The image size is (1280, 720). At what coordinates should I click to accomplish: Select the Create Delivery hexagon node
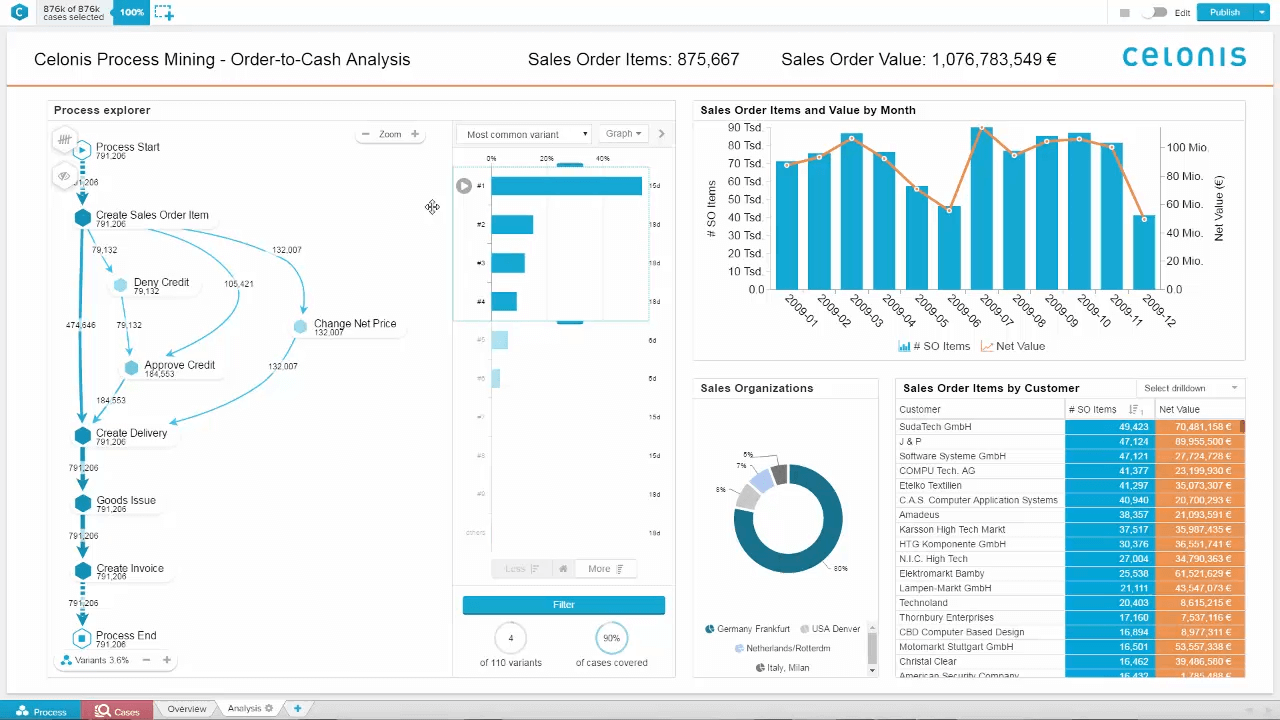point(83,435)
